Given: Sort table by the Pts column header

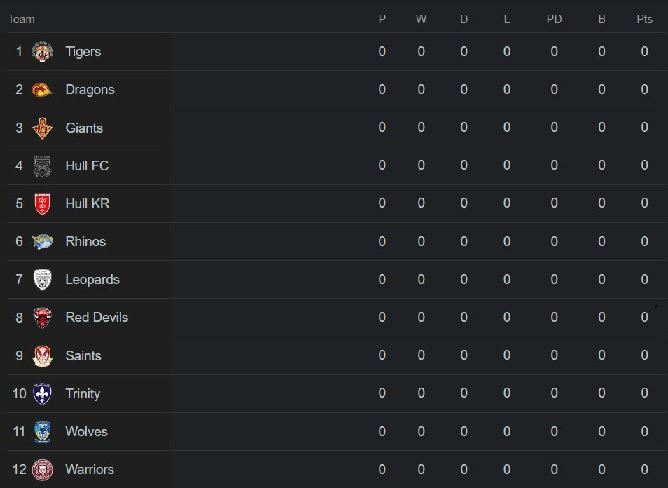Looking at the screenshot, I should pos(645,19).
